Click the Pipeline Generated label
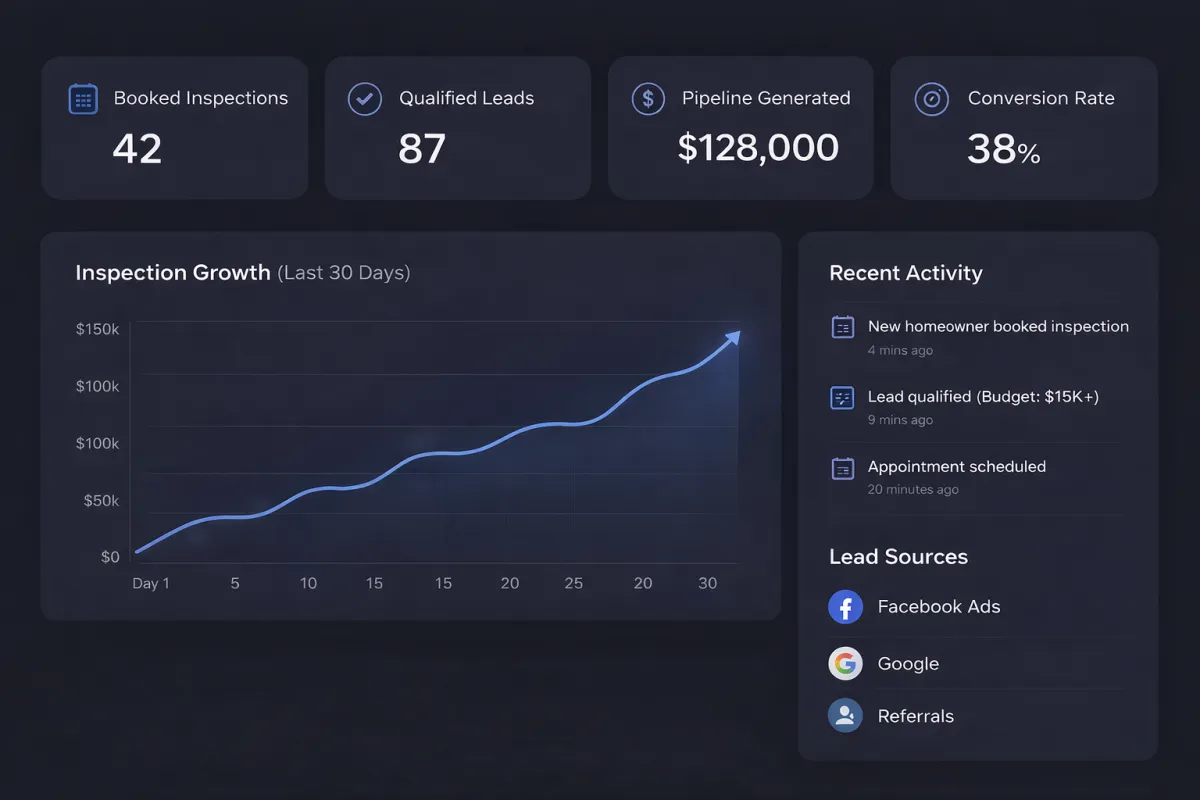1200x800 pixels. [x=766, y=98]
